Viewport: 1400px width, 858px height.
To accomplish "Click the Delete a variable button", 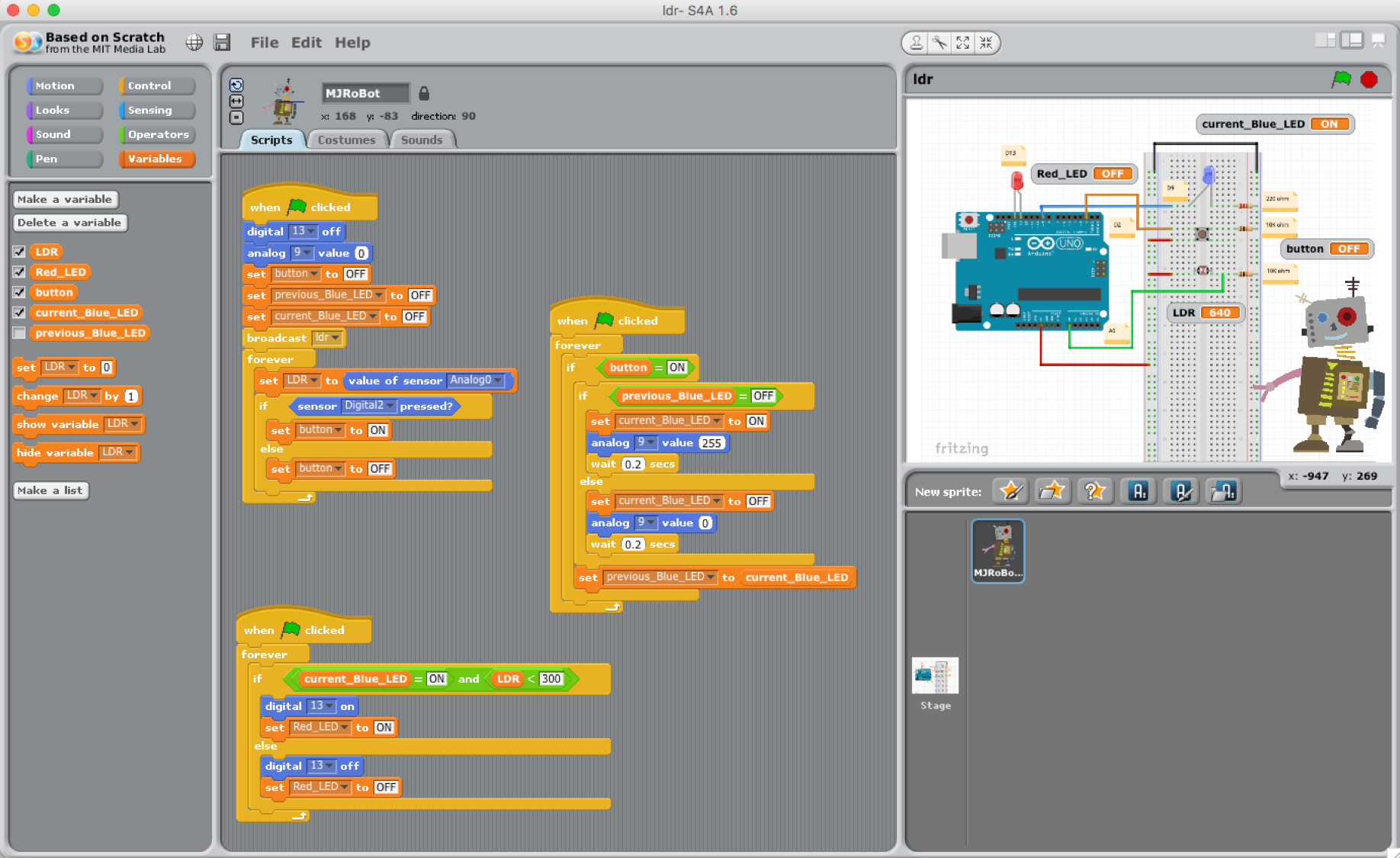I will (69, 223).
